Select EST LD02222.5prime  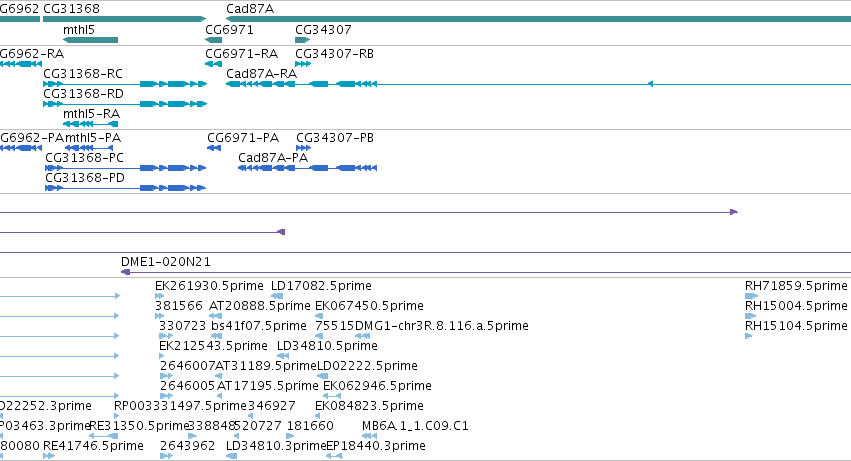pyautogui.click(x=367, y=366)
